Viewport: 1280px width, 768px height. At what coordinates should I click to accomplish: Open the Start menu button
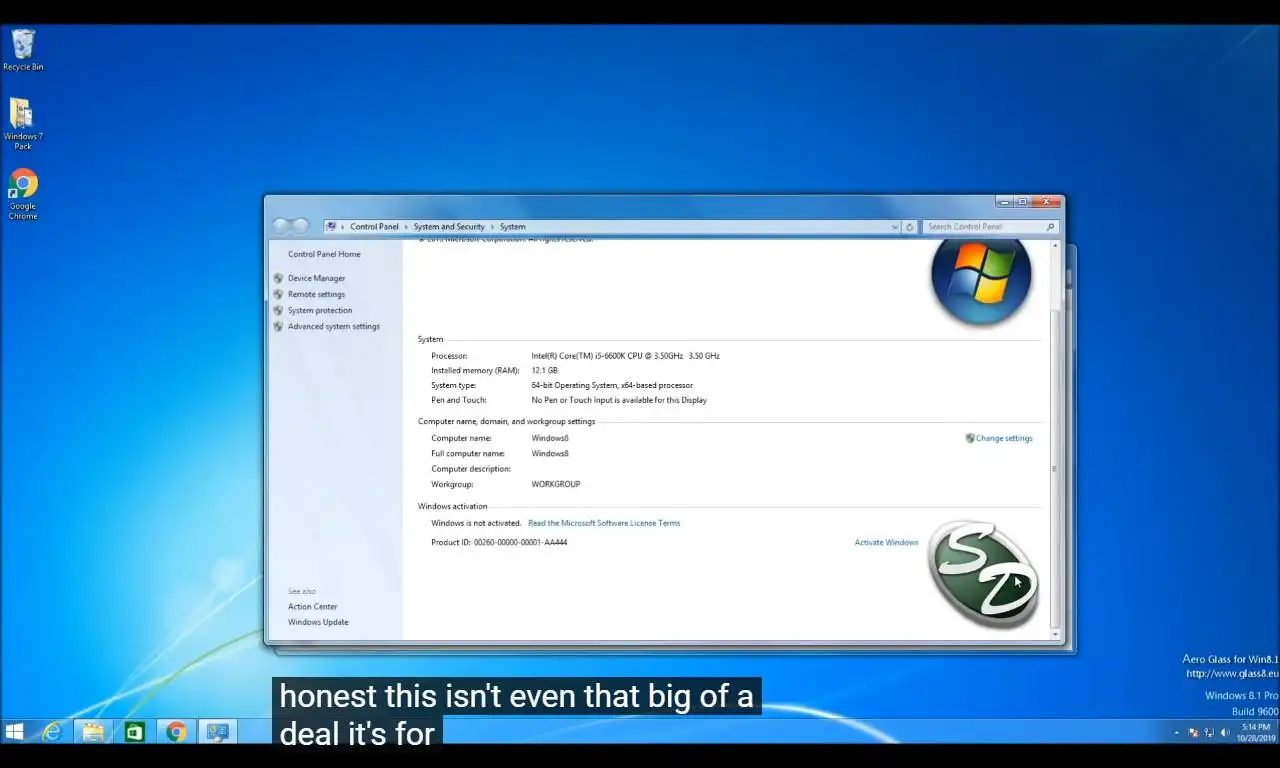point(14,732)
